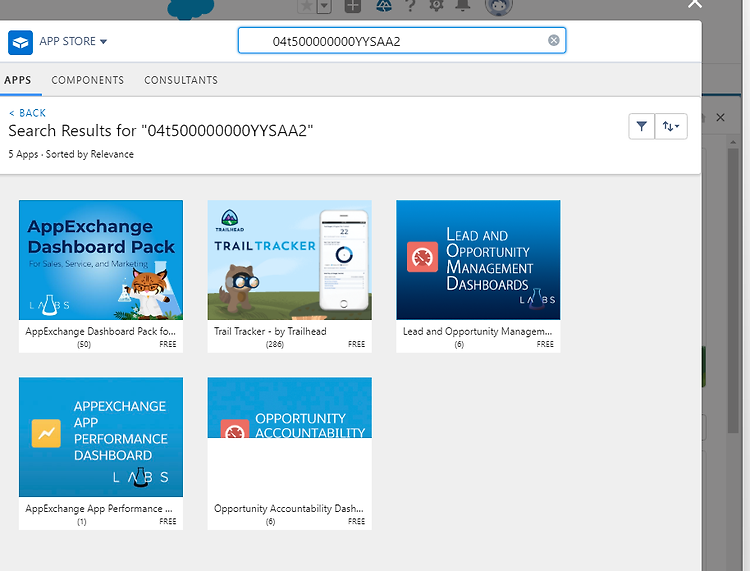750x571 pixels.
Task: Click the 'Opportunity Accountability Dash...' title
Action: pos(288,508)
